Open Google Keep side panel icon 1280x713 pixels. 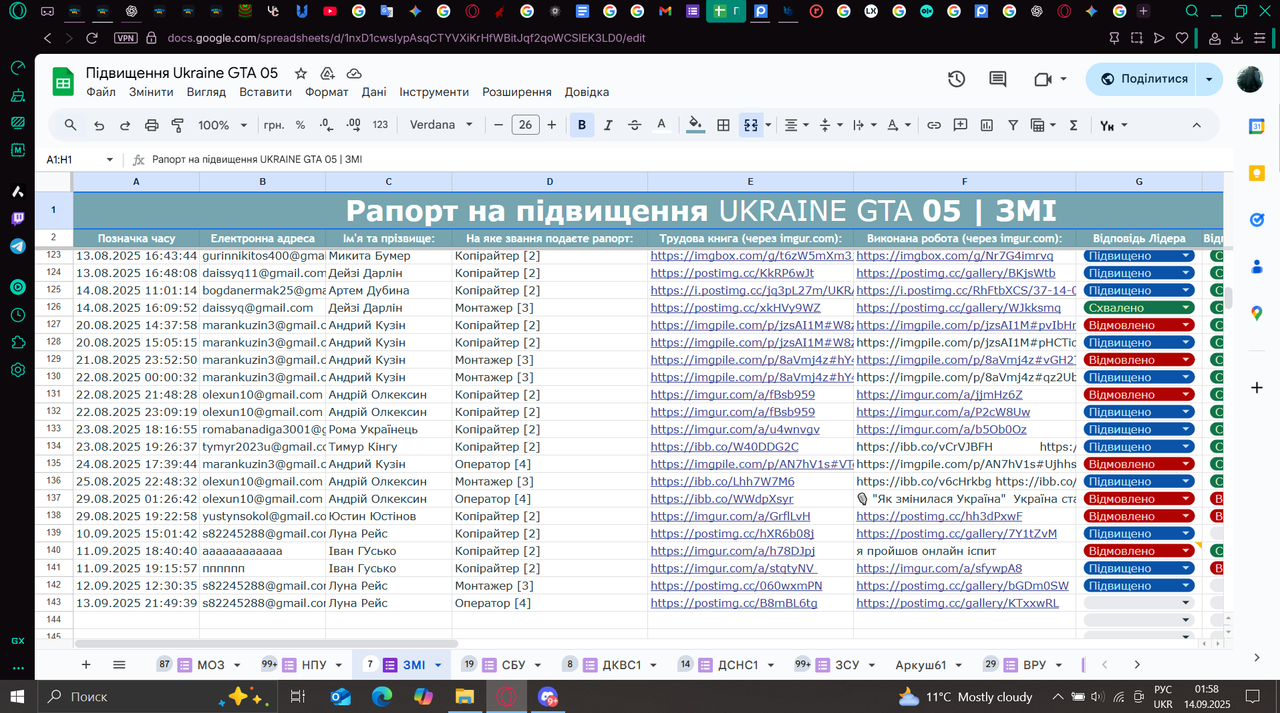coord(1257,173)
